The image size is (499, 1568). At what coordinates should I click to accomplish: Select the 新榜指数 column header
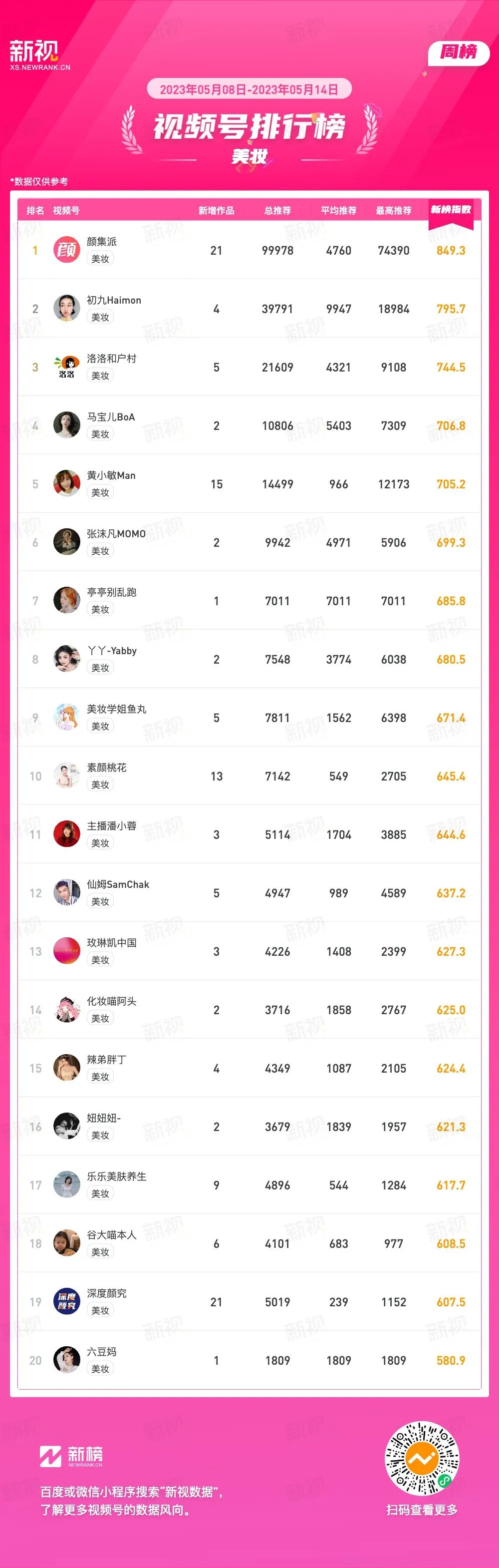[x=451, y=210]
